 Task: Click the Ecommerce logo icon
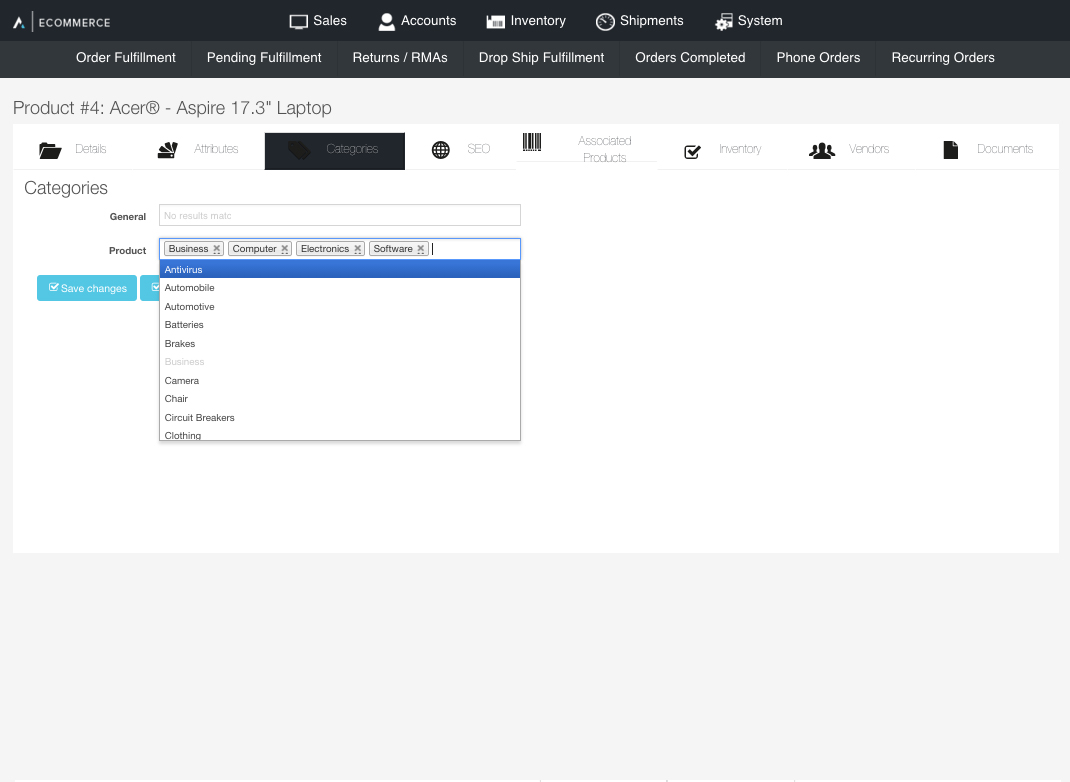(19, 23)
